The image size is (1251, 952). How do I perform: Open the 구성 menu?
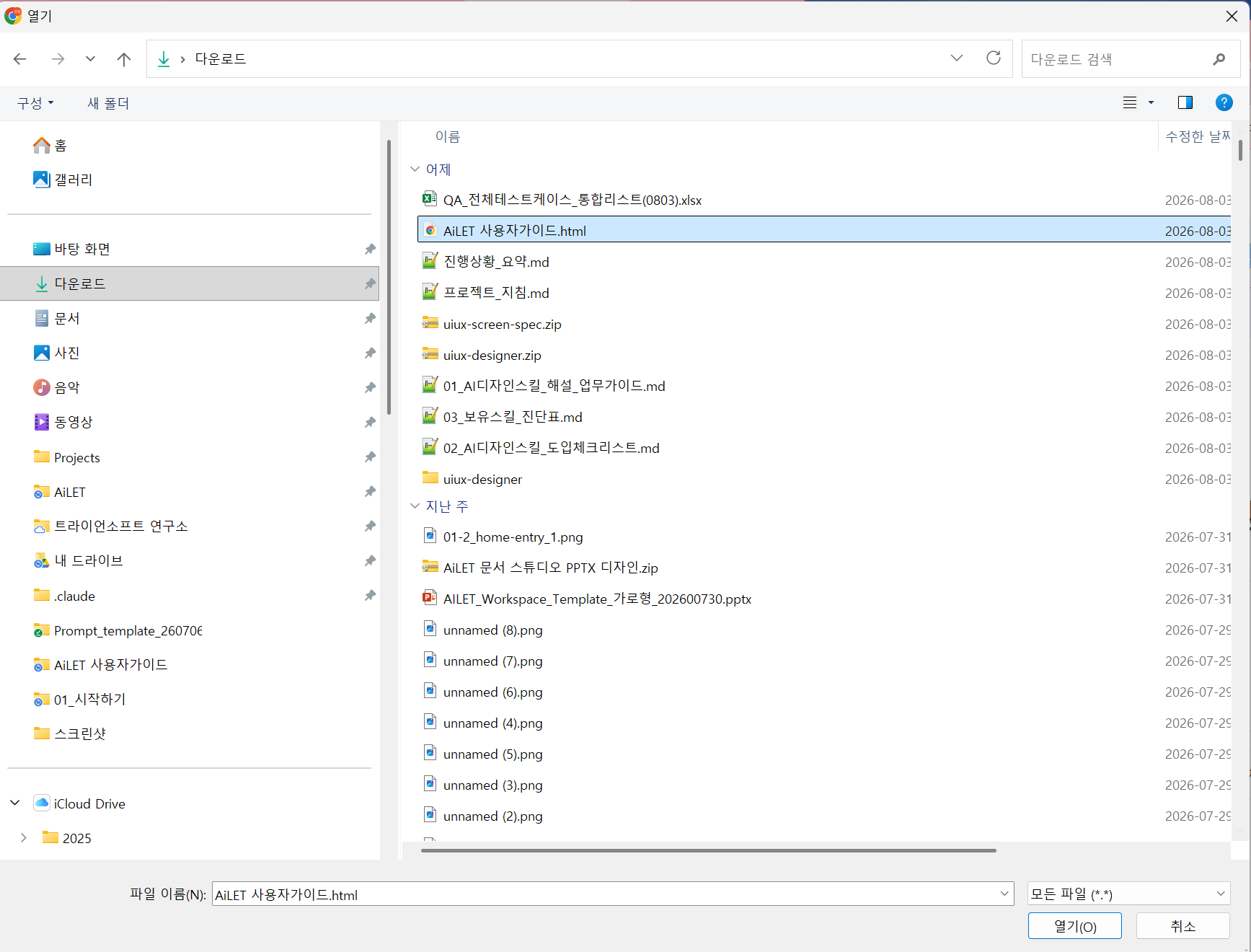[35, 103]
